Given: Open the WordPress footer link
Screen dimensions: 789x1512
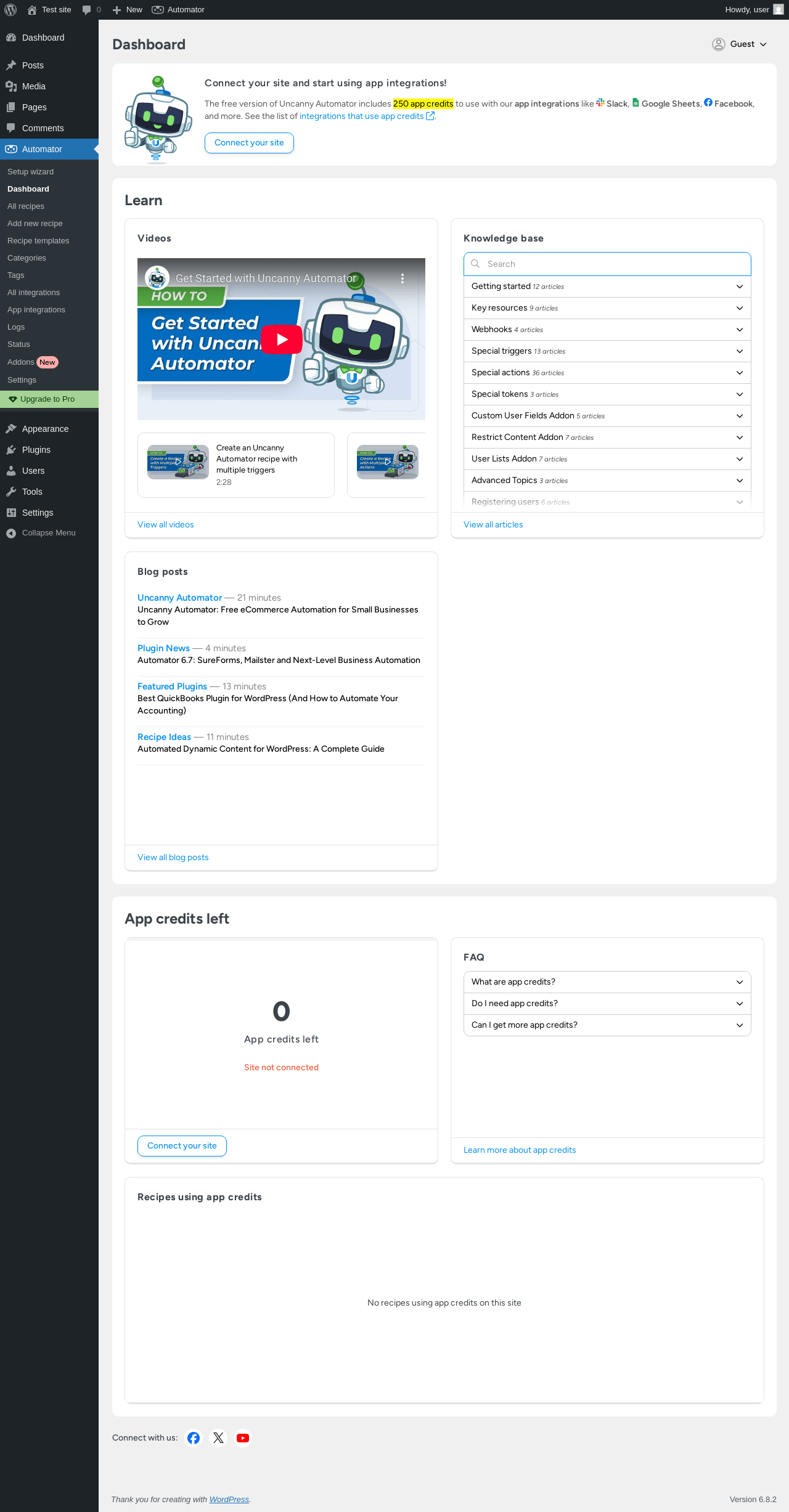Looking at the screenshot, I should (229, 1500).
